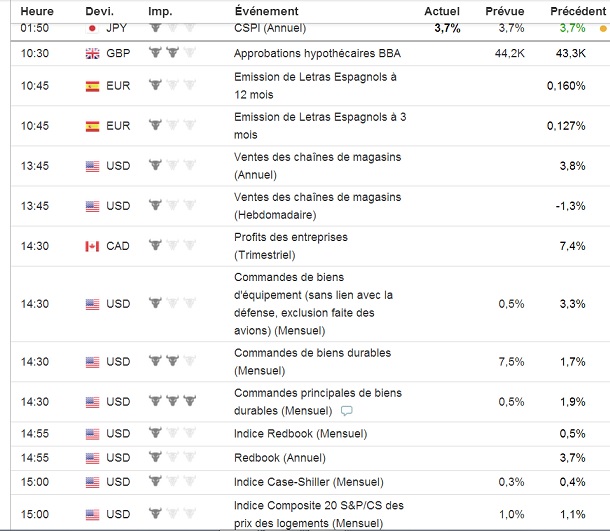The image size is (610, 531).
Task: Click the Événement column header
Action: coord(266,9)
